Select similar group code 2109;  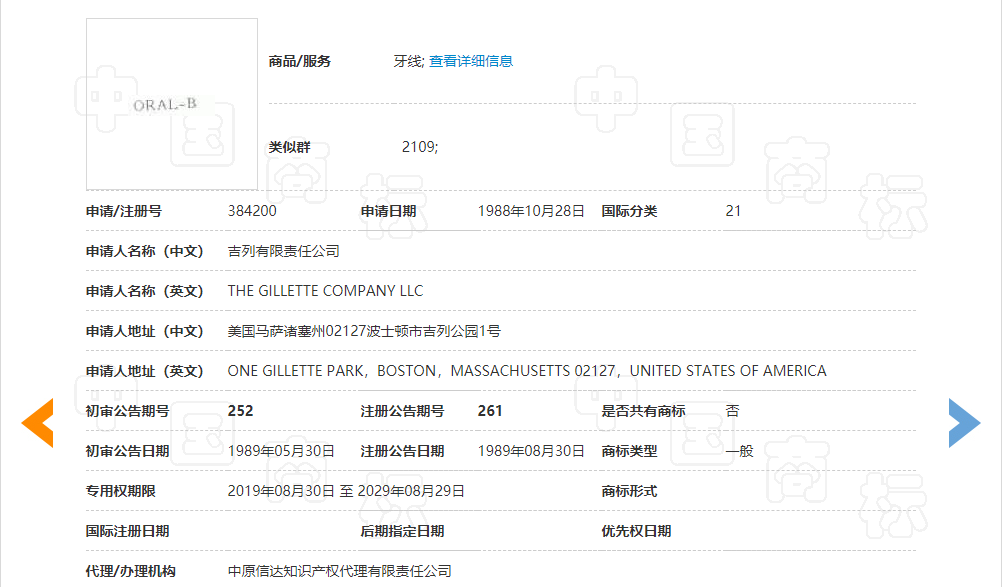420,147
